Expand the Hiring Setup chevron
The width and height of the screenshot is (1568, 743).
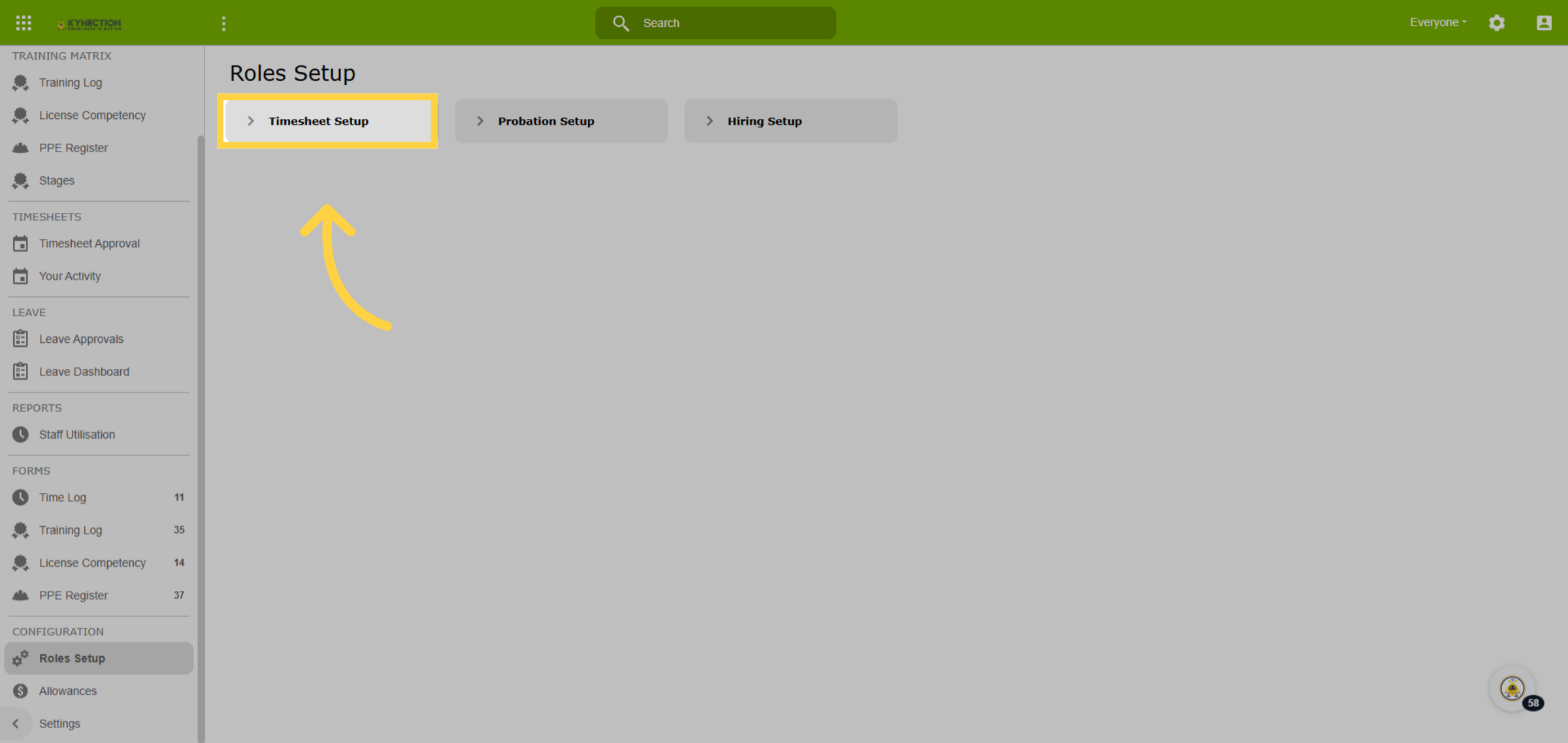710,121
